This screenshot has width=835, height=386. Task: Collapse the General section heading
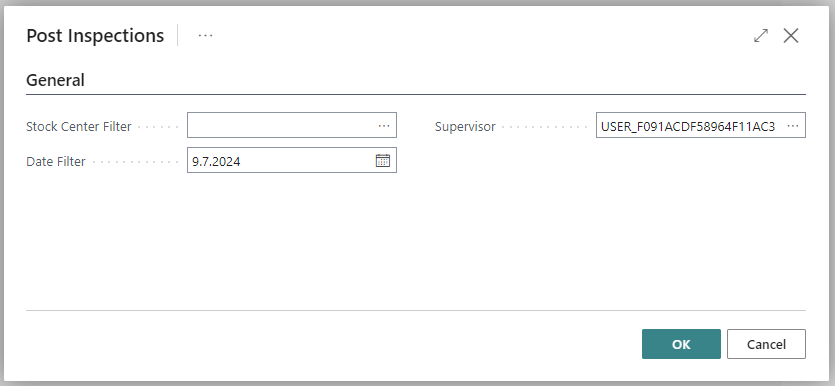(x=55, y=80)
